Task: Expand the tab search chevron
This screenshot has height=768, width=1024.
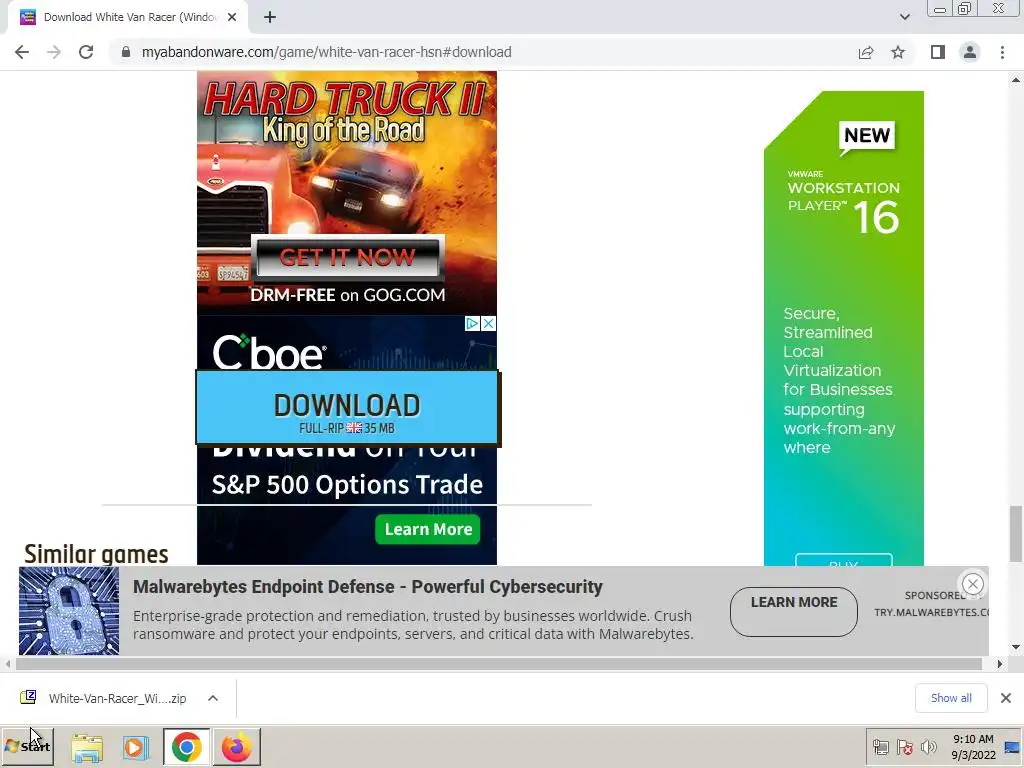Action: pos(904,17)
